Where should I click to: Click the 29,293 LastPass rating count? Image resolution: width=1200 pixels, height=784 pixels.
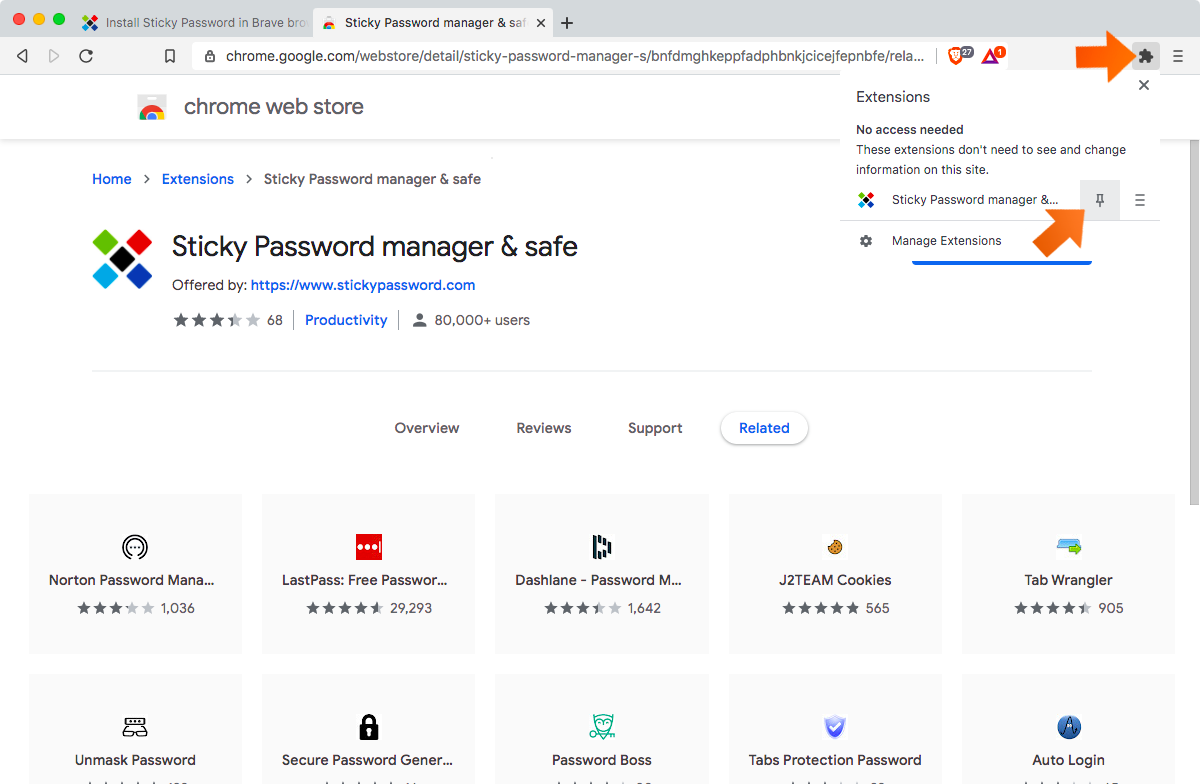point(410,608)
